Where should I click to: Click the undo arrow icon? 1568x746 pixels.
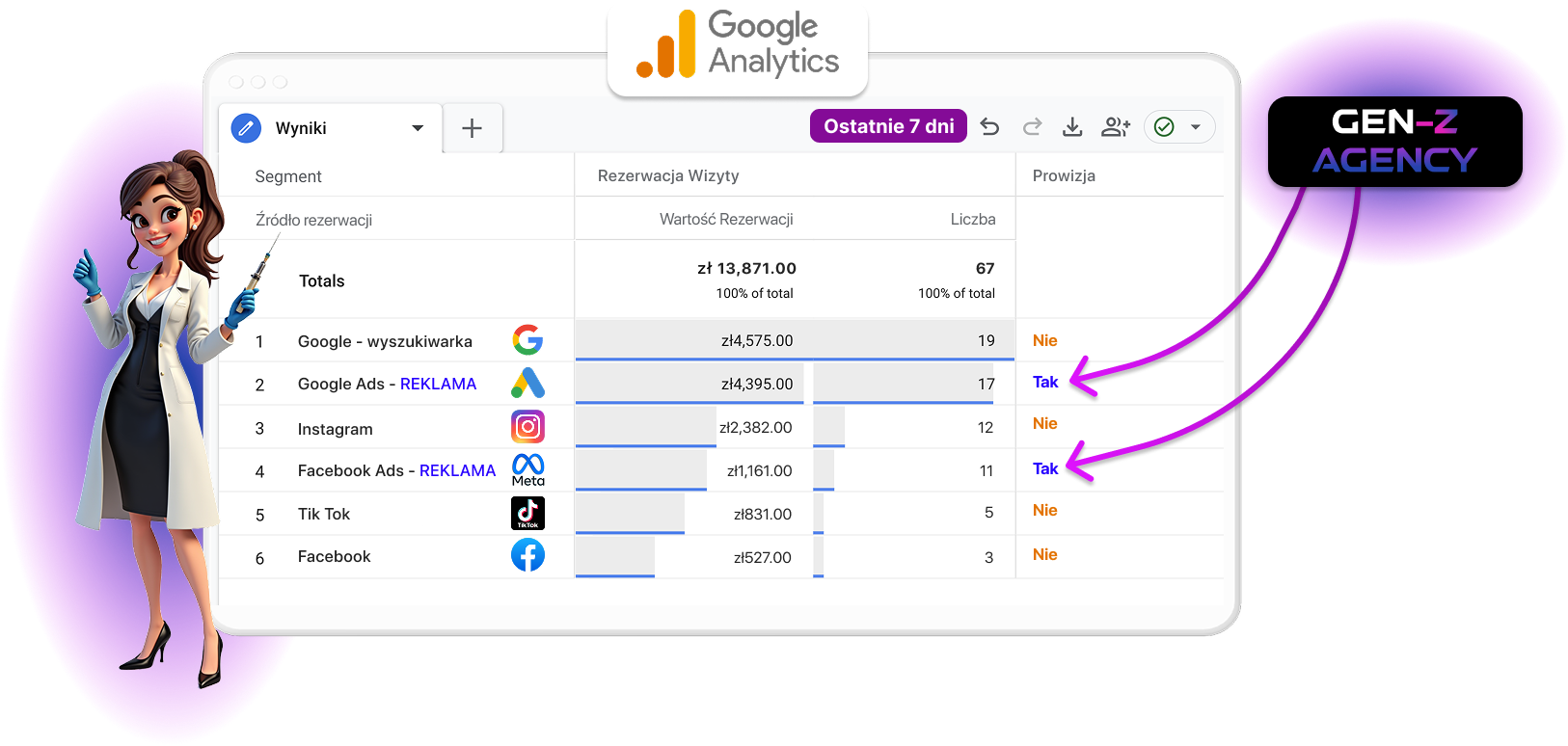pos(989,126)
